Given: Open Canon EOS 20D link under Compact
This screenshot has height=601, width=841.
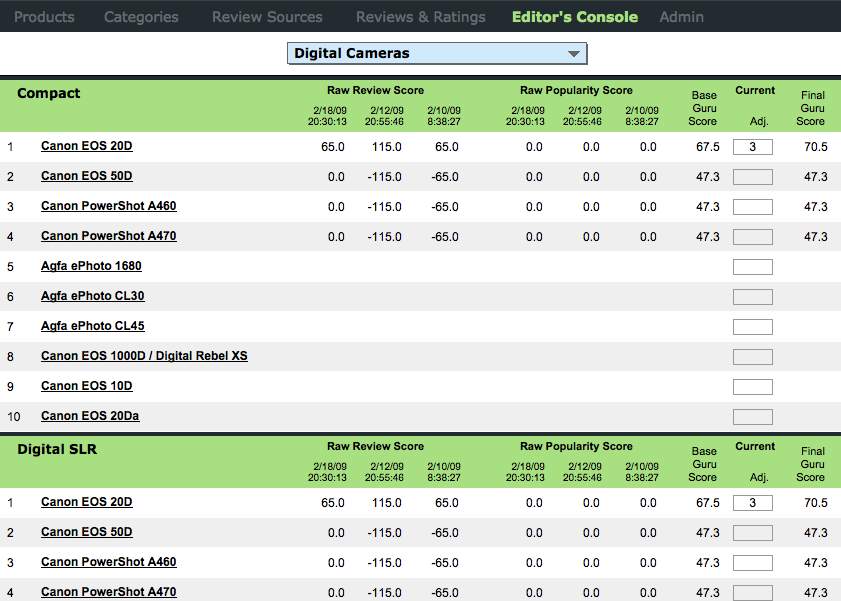Looking at the screenshot, I should [86, 146].
